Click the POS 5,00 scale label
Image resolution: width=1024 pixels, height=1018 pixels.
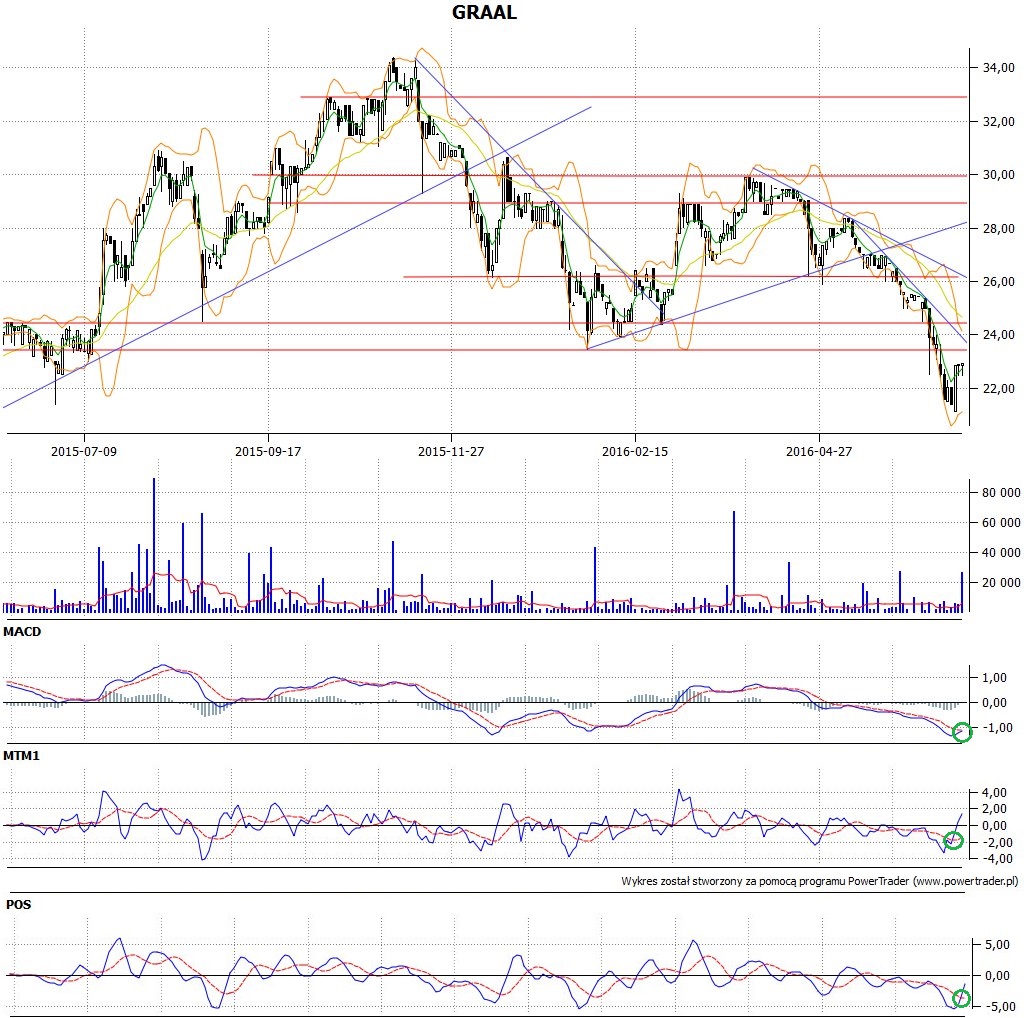click(x=997, y=945)
